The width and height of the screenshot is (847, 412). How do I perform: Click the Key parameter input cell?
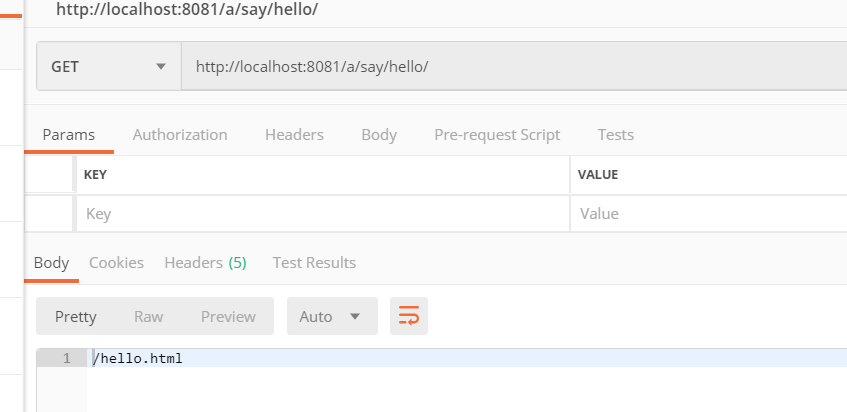[320, 213]
